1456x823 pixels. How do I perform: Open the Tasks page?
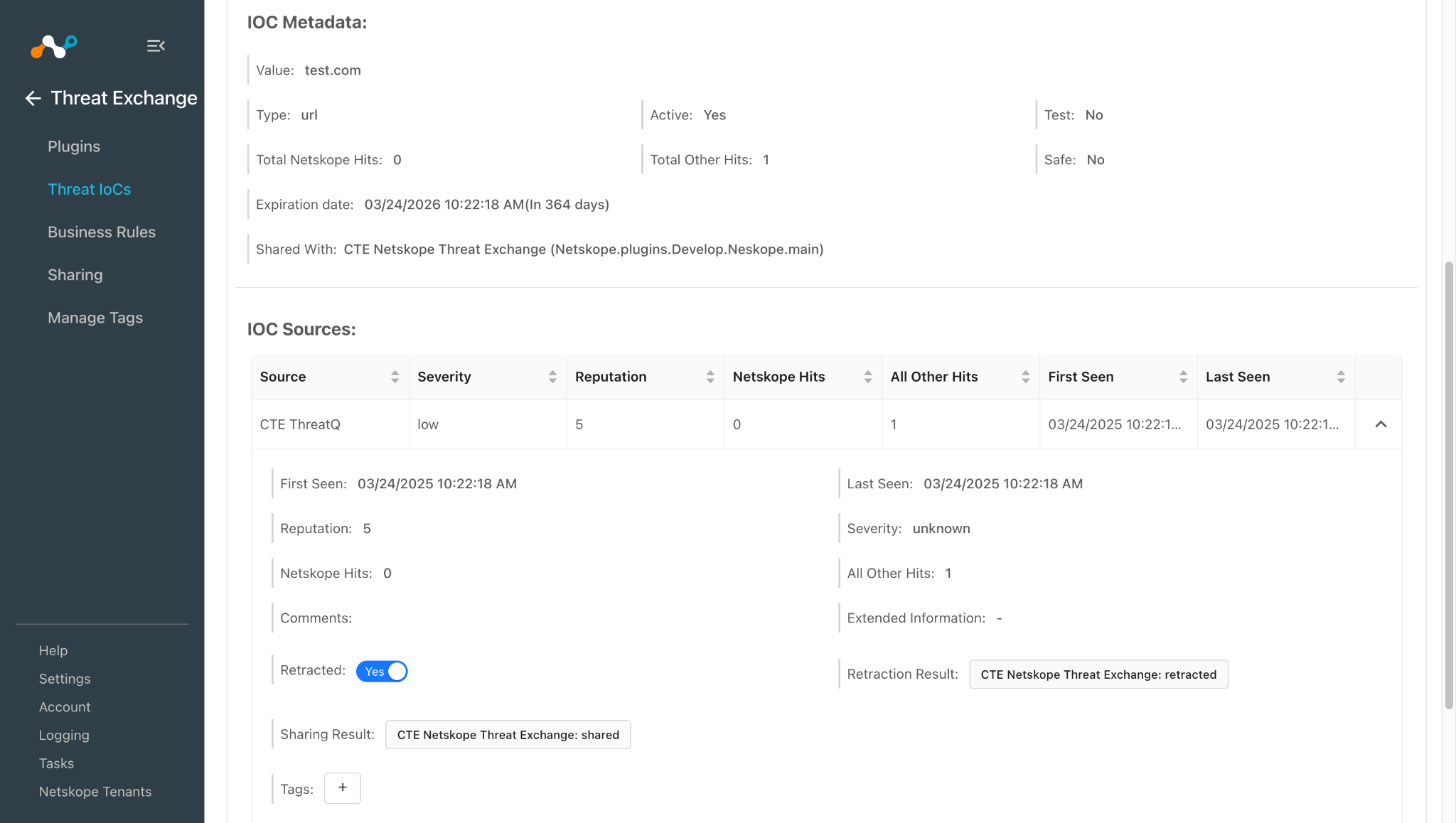click(56, 763)
